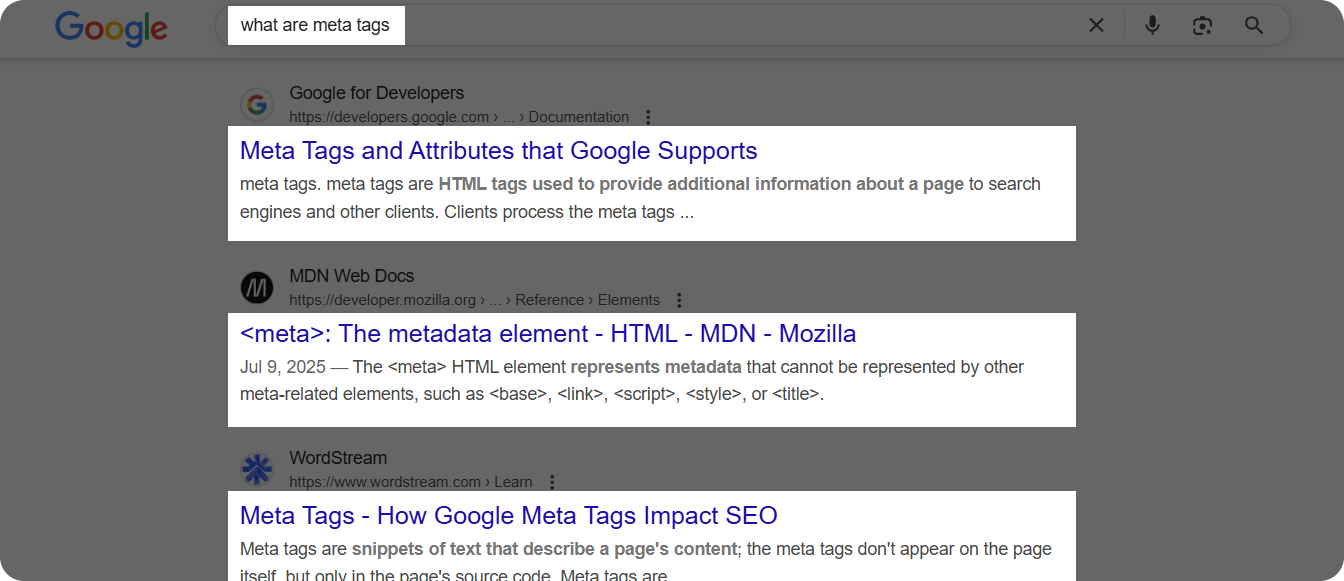The height and width of the screenshot is (581, 1344).
Task: Open more options for Google Developers result
Action: (x=648, y=117)
